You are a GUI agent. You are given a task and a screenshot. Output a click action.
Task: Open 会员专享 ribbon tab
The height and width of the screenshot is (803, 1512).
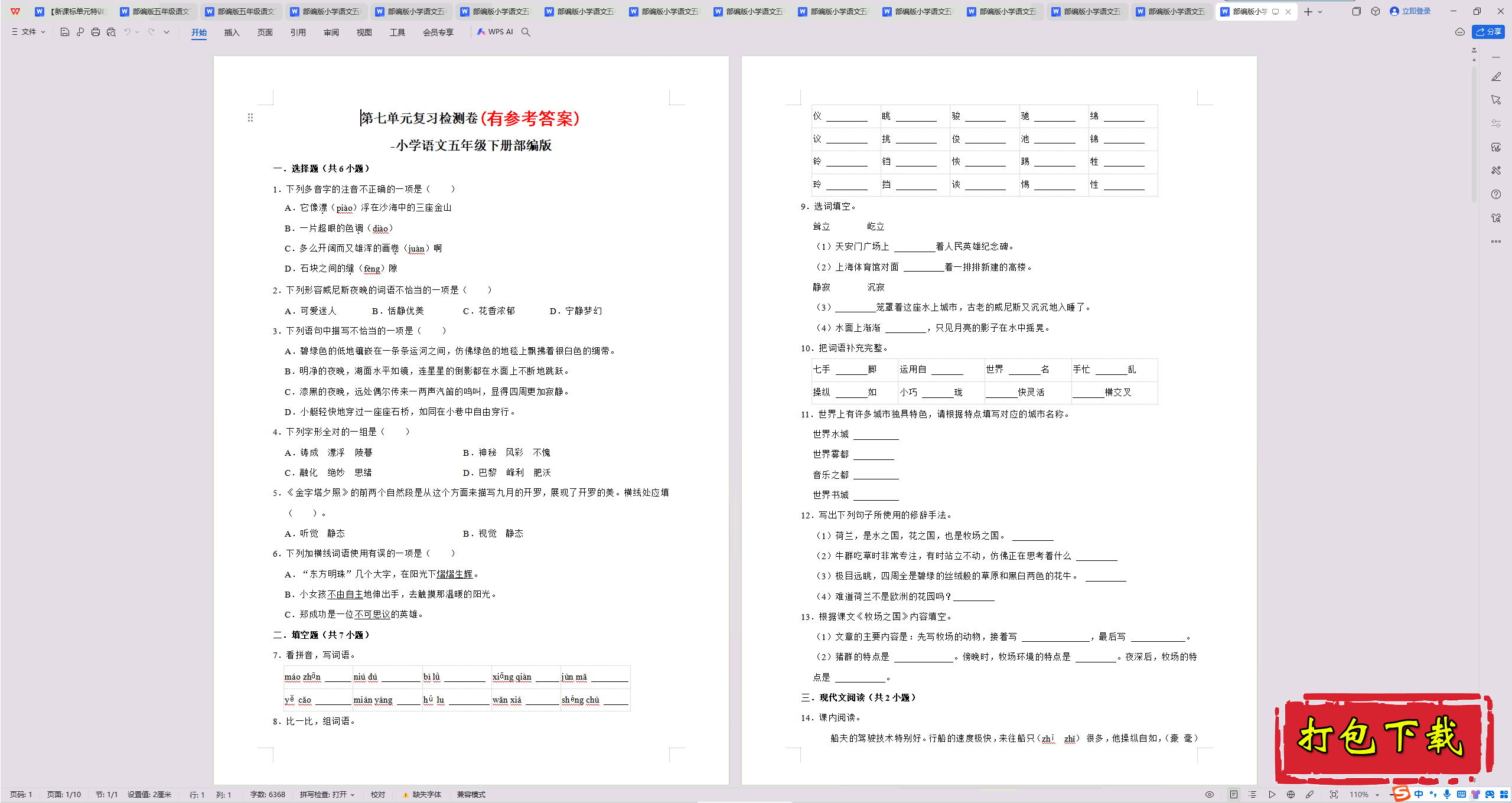pyautogui.click(x=438, y=32)
